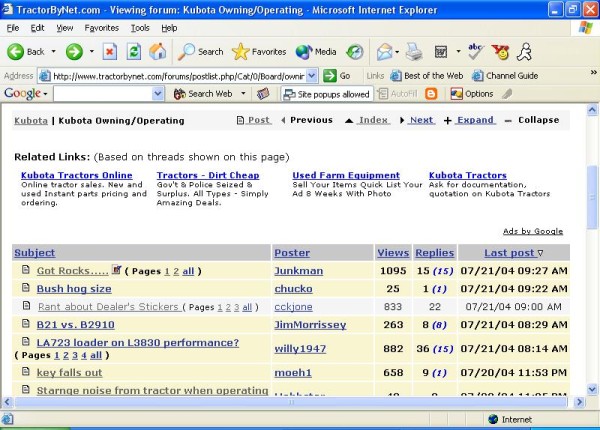Click the red Yahoo smiley toolbar icon

(500, 52)
